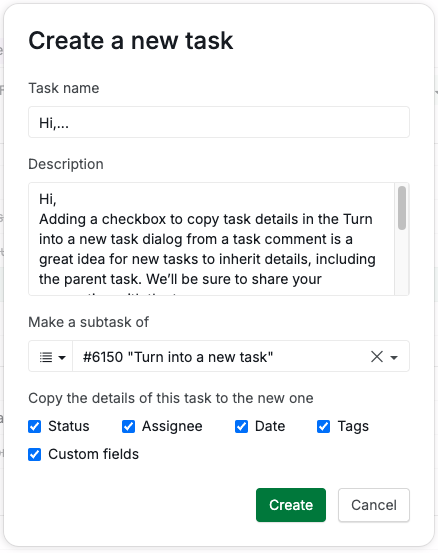This screenshot has height=553, width=438.
Task: Click the 'Create a new task' dialog title
Action: (131, 41)
